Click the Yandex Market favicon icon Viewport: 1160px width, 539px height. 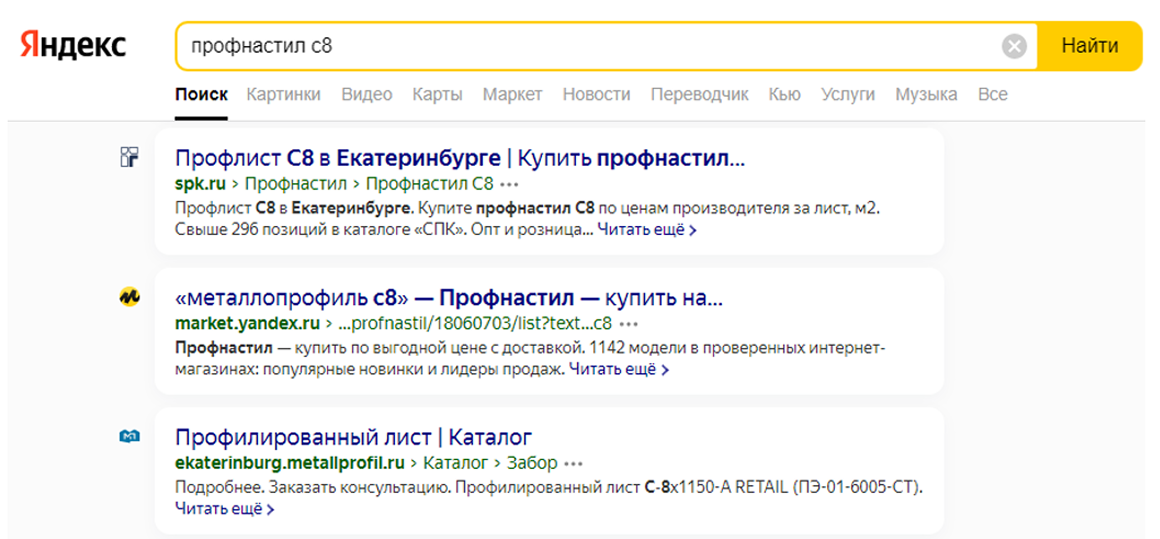[129, 296]
